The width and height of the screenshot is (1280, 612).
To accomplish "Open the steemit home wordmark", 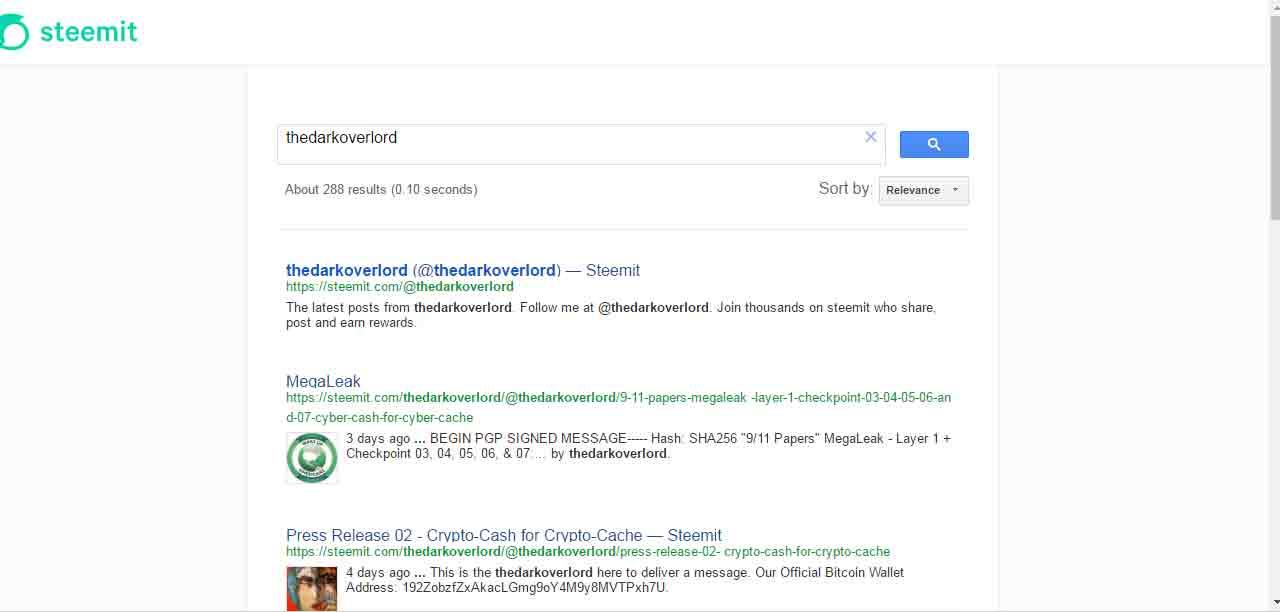I will tap(88, 32).
